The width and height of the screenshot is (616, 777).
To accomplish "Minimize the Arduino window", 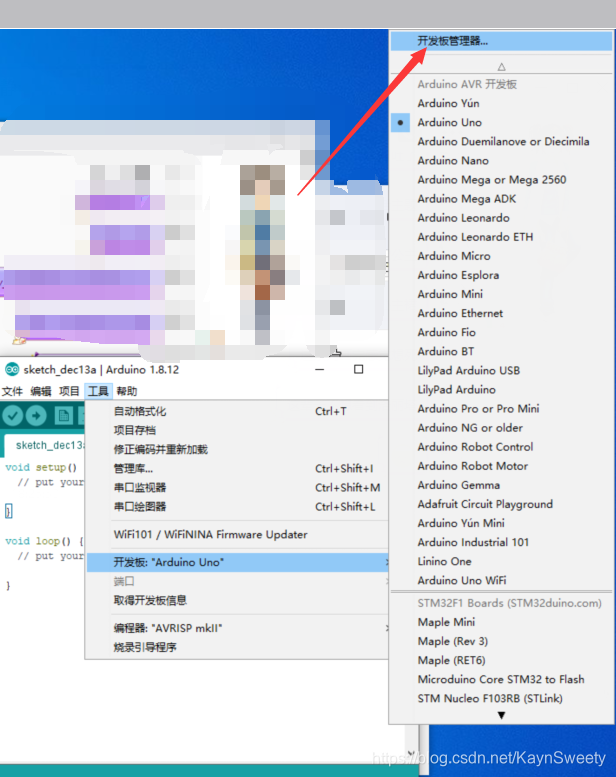I will 320,370.
